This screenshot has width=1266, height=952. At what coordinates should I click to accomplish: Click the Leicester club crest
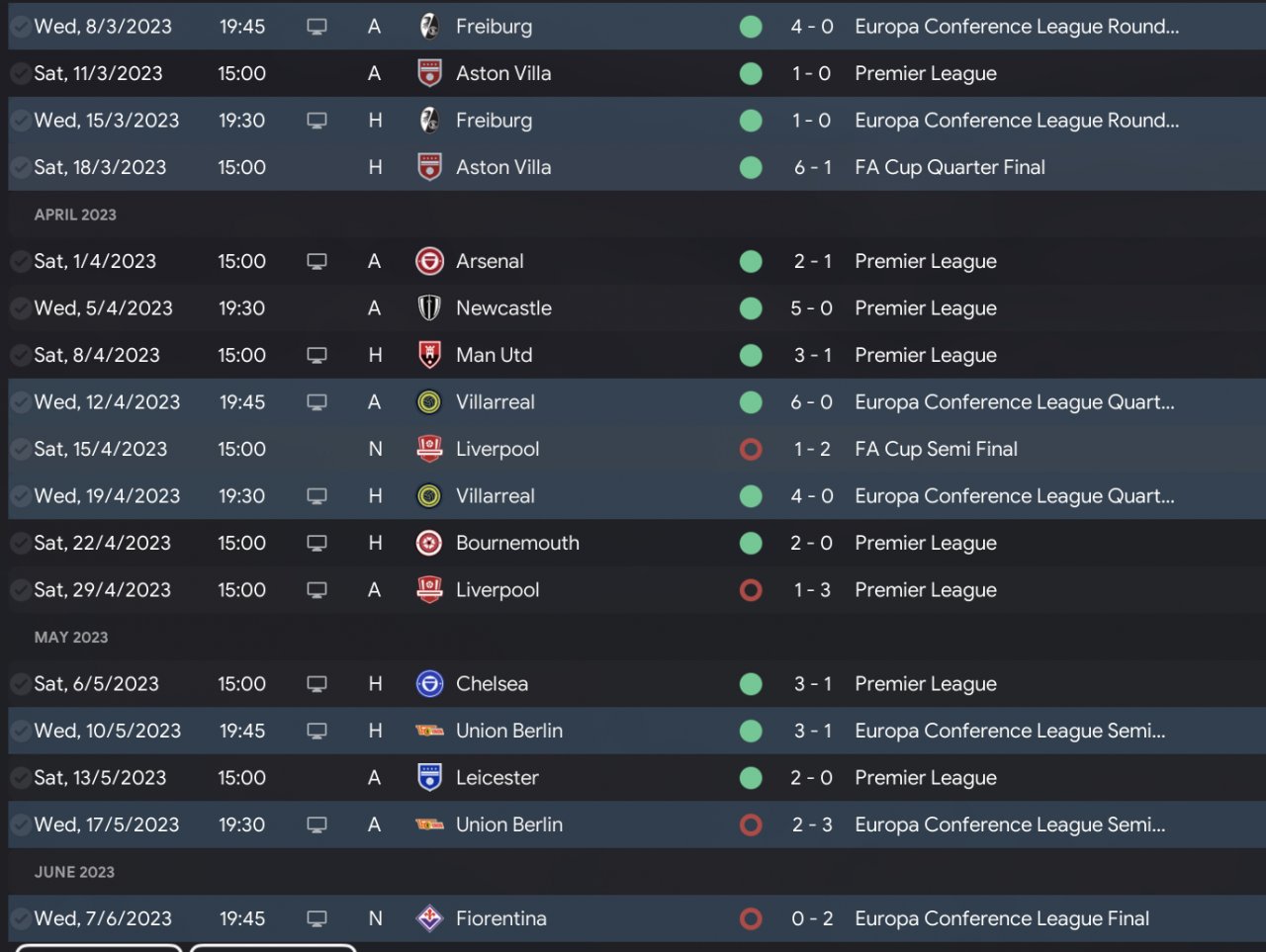(429, 778)
